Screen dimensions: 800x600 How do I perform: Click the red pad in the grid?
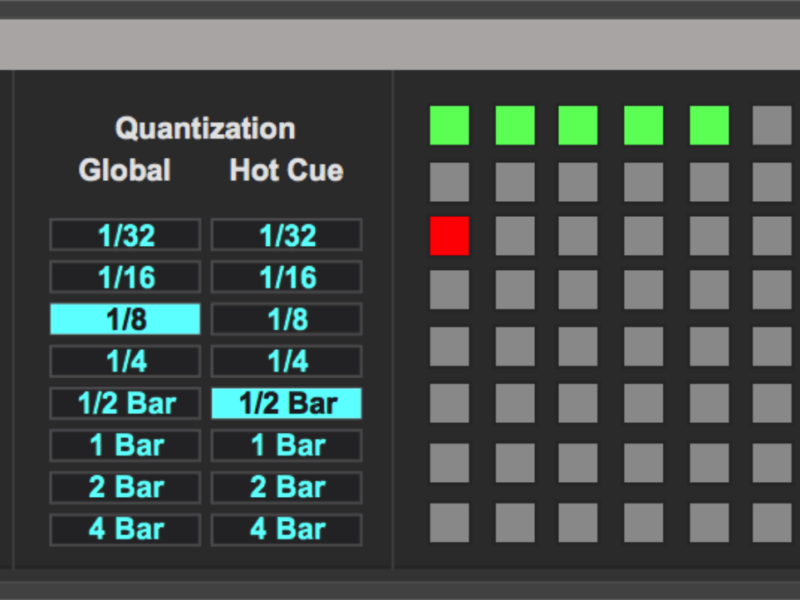pyautogui.click(x=449, y=236)
